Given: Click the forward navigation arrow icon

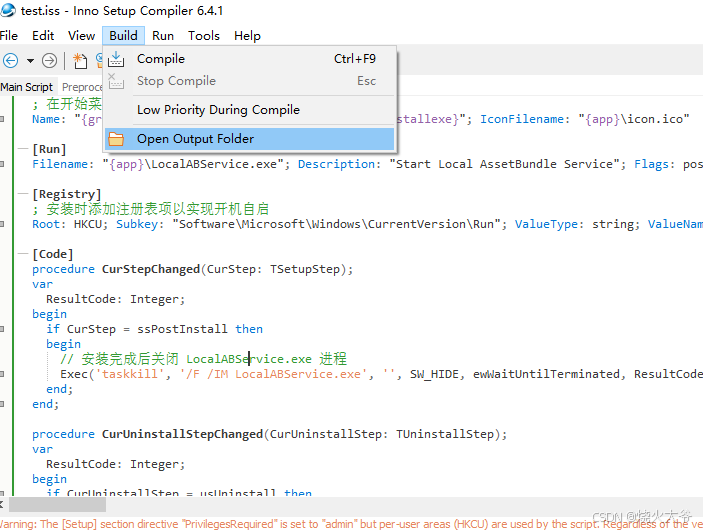Looking at the screenshot, I should 49,61.
